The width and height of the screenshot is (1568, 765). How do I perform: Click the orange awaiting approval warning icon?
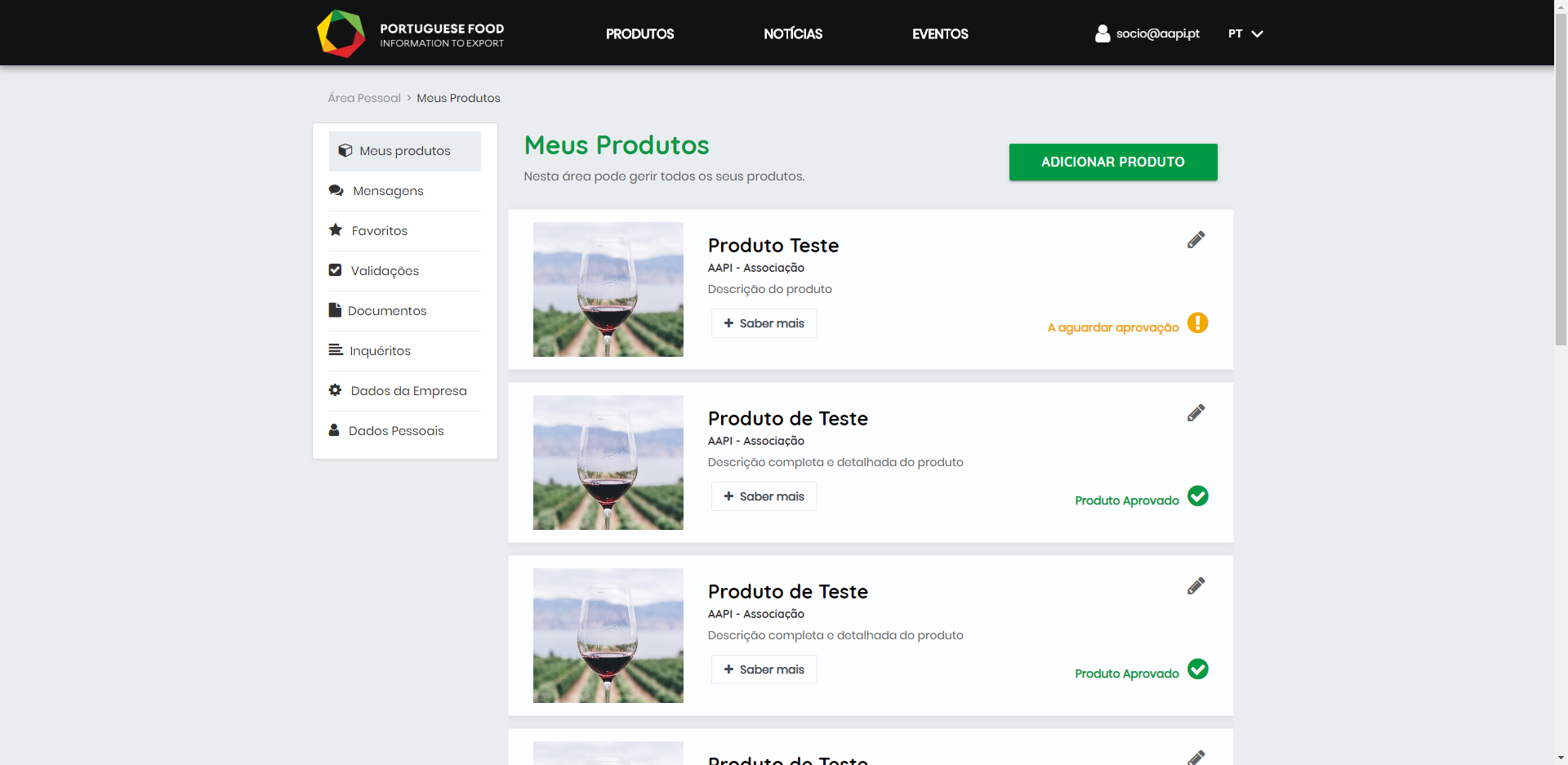click(1197, 323)
